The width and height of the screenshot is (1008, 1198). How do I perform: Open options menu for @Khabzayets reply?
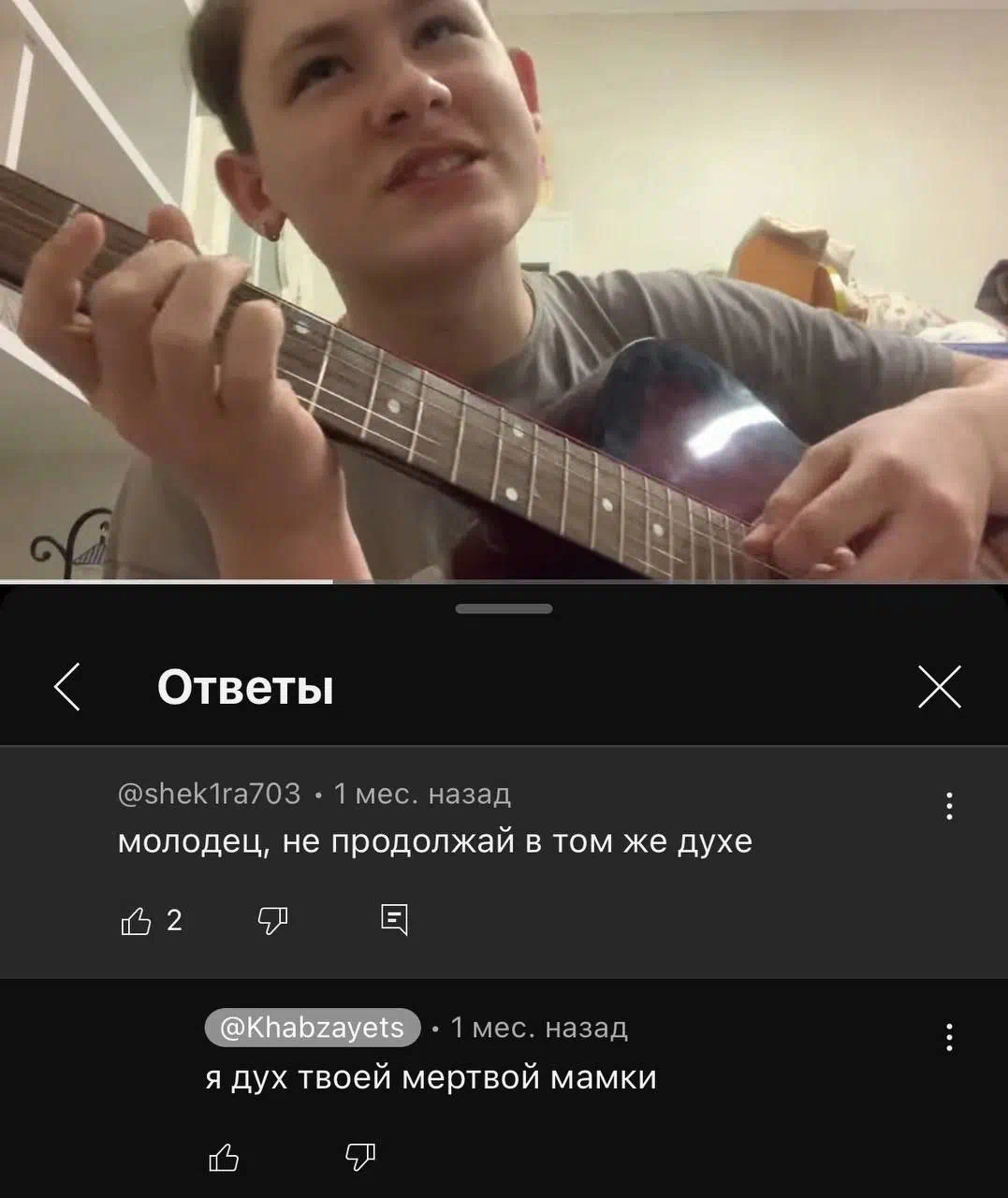point(950,1037)
